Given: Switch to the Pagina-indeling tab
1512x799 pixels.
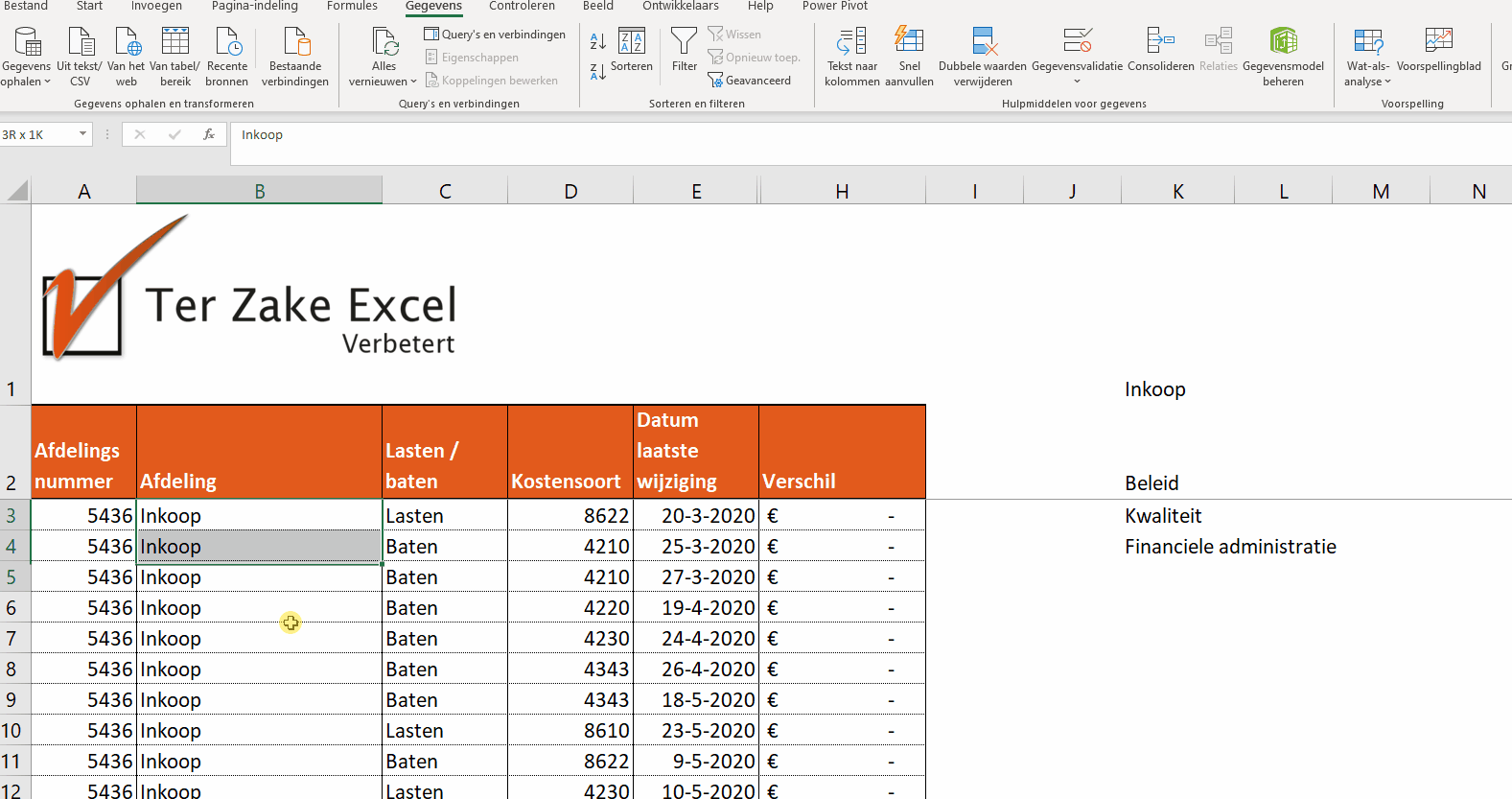Looking at the screenshot, I should click(x=255, y=6).
